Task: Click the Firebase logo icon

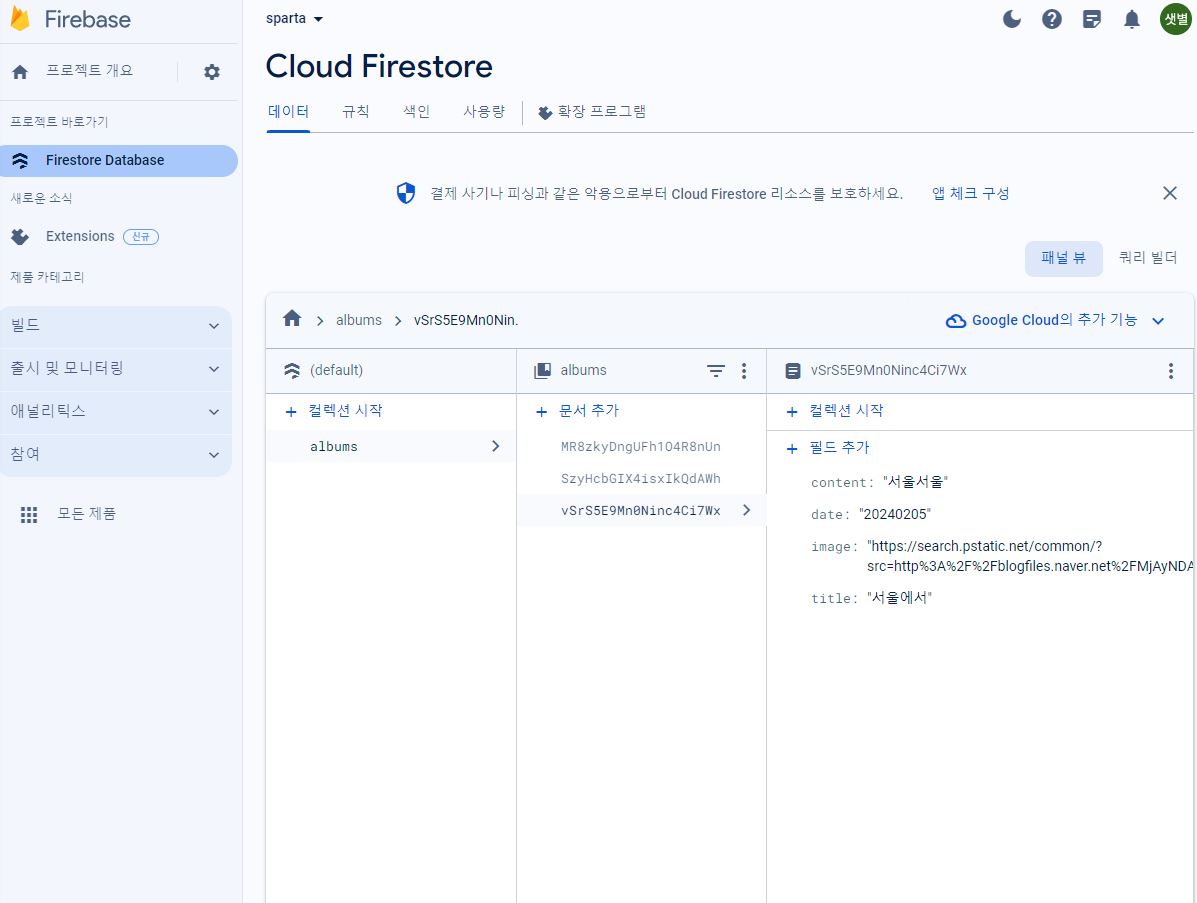Action: [21, 19]
